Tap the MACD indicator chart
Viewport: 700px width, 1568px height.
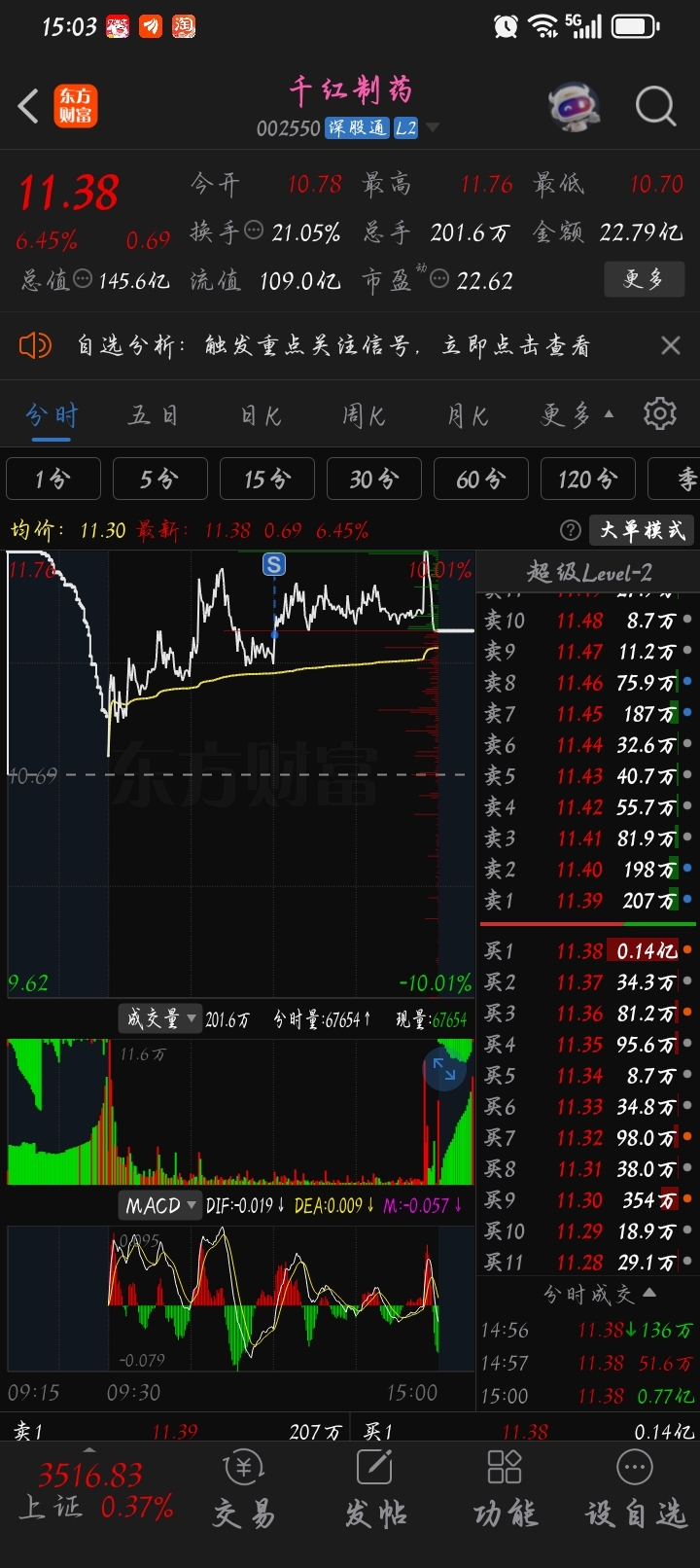(x=240, y=1299)
